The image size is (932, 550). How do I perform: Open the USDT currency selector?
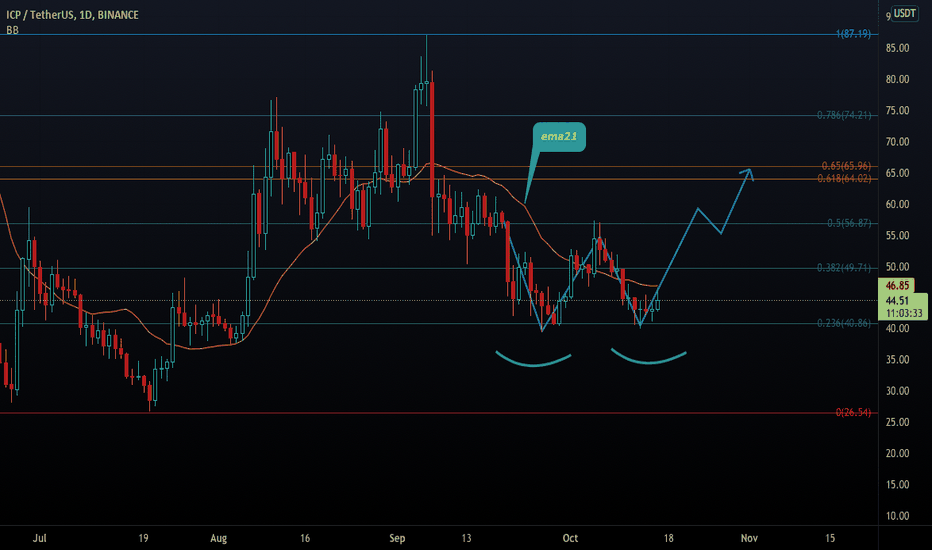tap(905, 13)
